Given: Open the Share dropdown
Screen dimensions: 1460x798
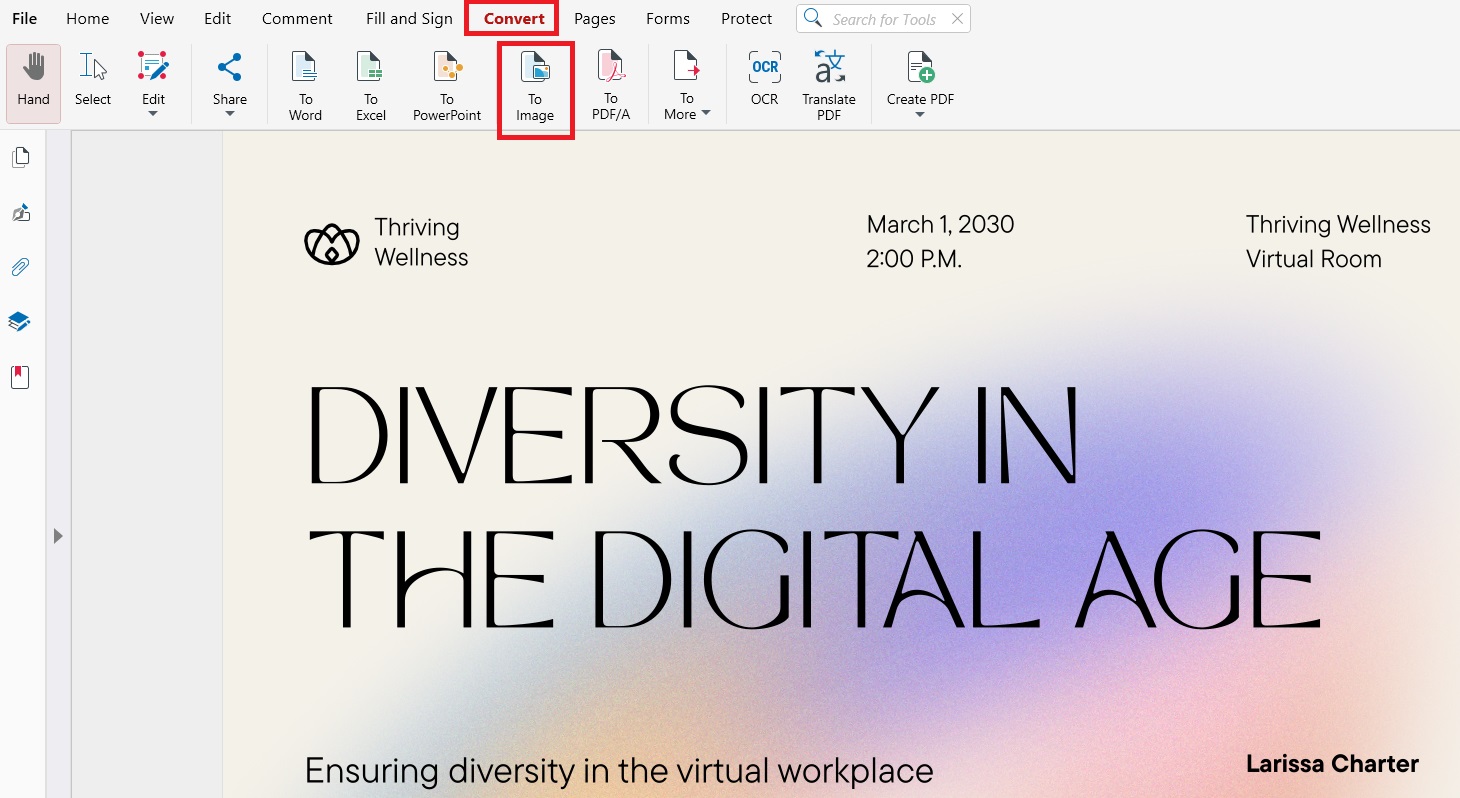Looking at the screenshot, I should 229,113.
